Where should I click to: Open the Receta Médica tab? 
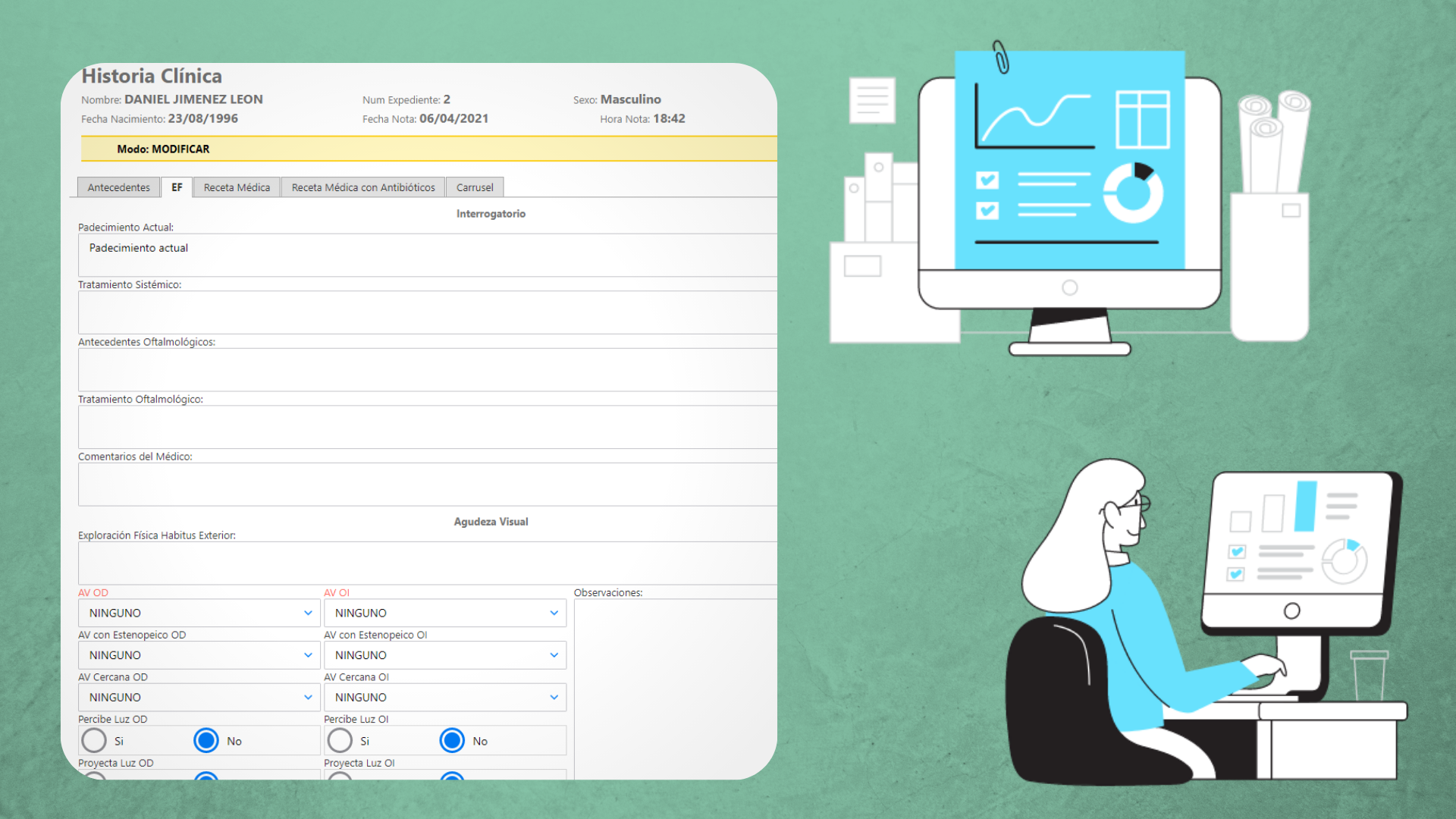coord(237,187)
